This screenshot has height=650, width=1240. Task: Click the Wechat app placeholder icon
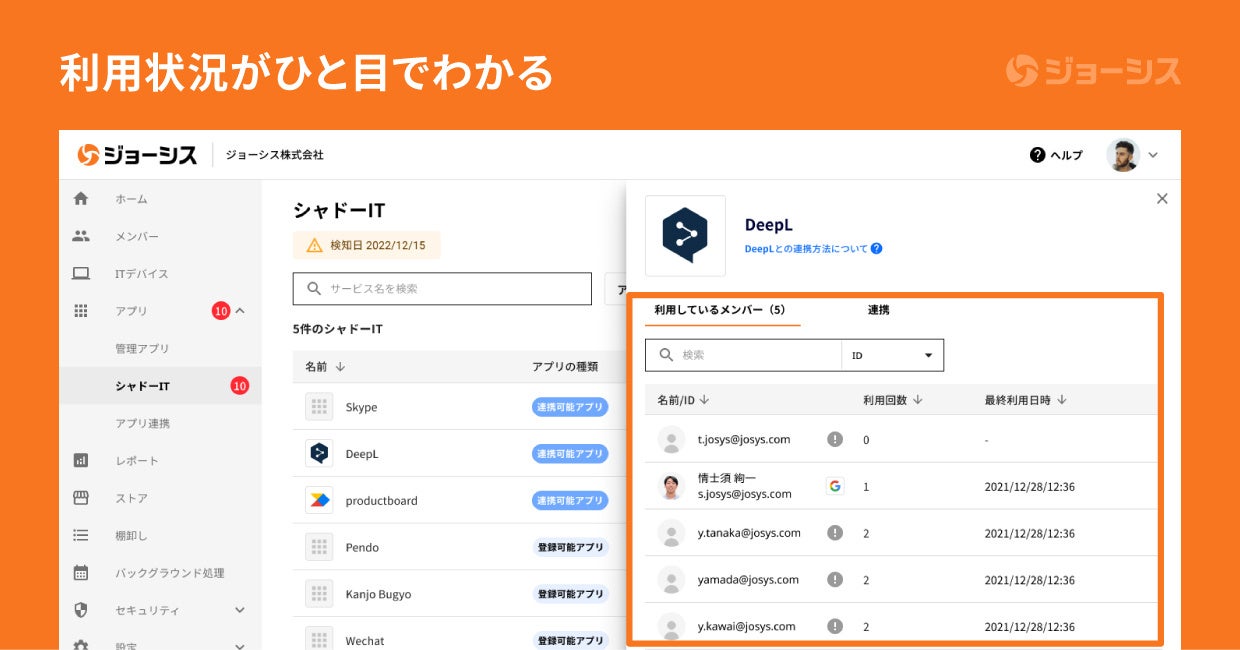tap(319, 640)
